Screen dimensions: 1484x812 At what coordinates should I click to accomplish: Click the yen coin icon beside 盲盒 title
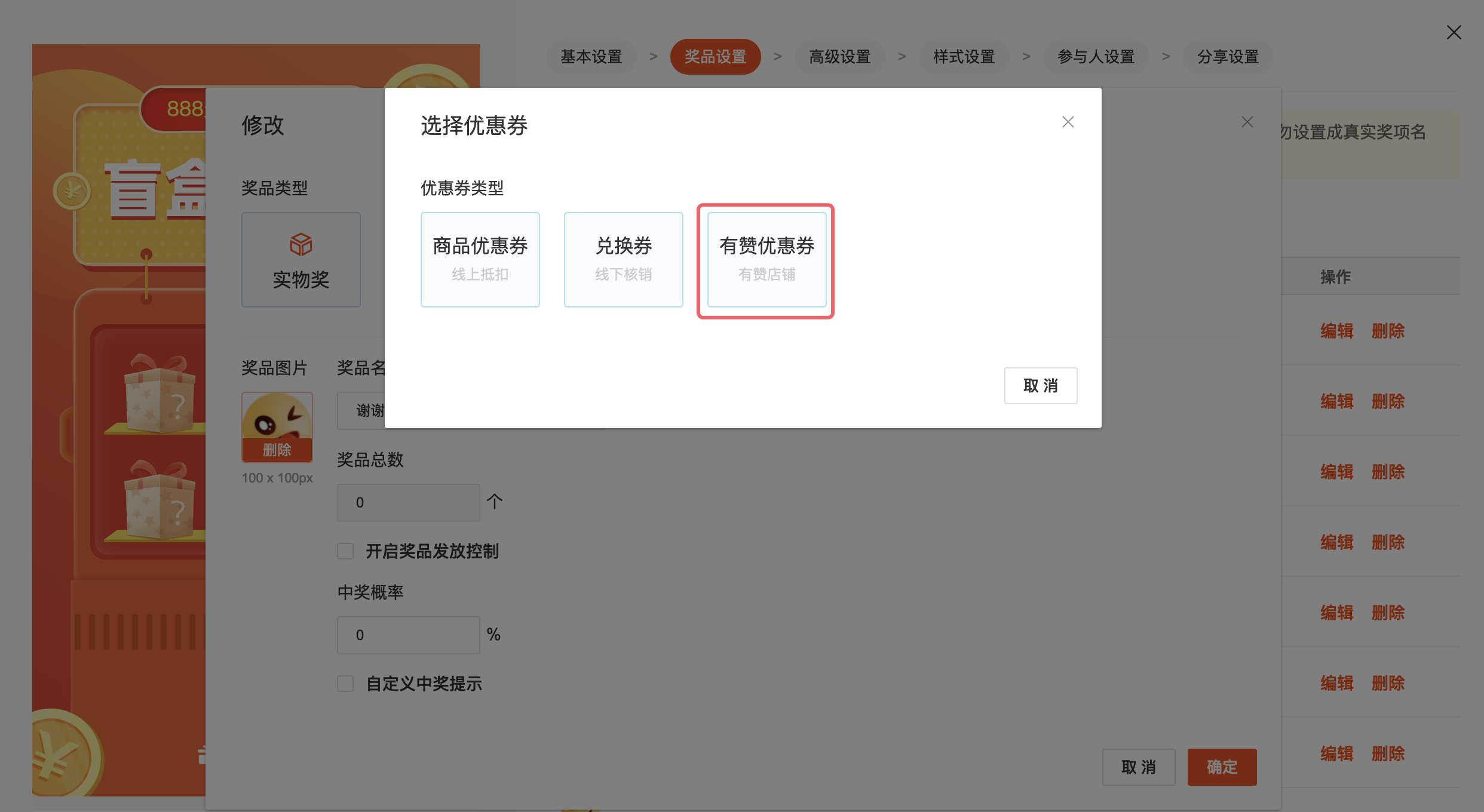72,192
